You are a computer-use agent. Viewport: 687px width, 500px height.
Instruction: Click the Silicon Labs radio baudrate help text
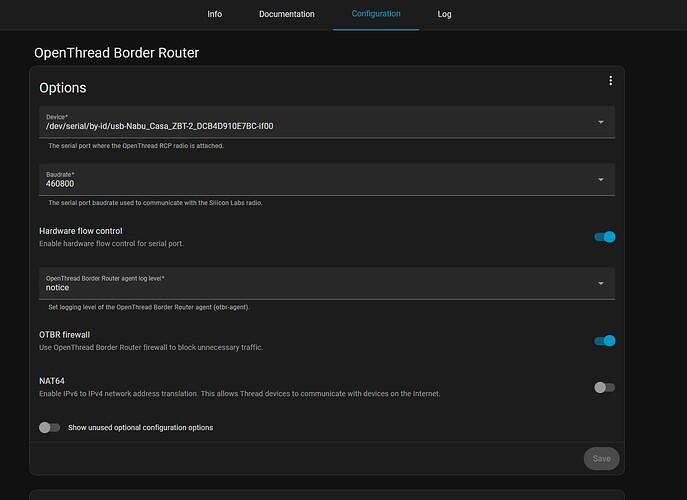point(155,203)
